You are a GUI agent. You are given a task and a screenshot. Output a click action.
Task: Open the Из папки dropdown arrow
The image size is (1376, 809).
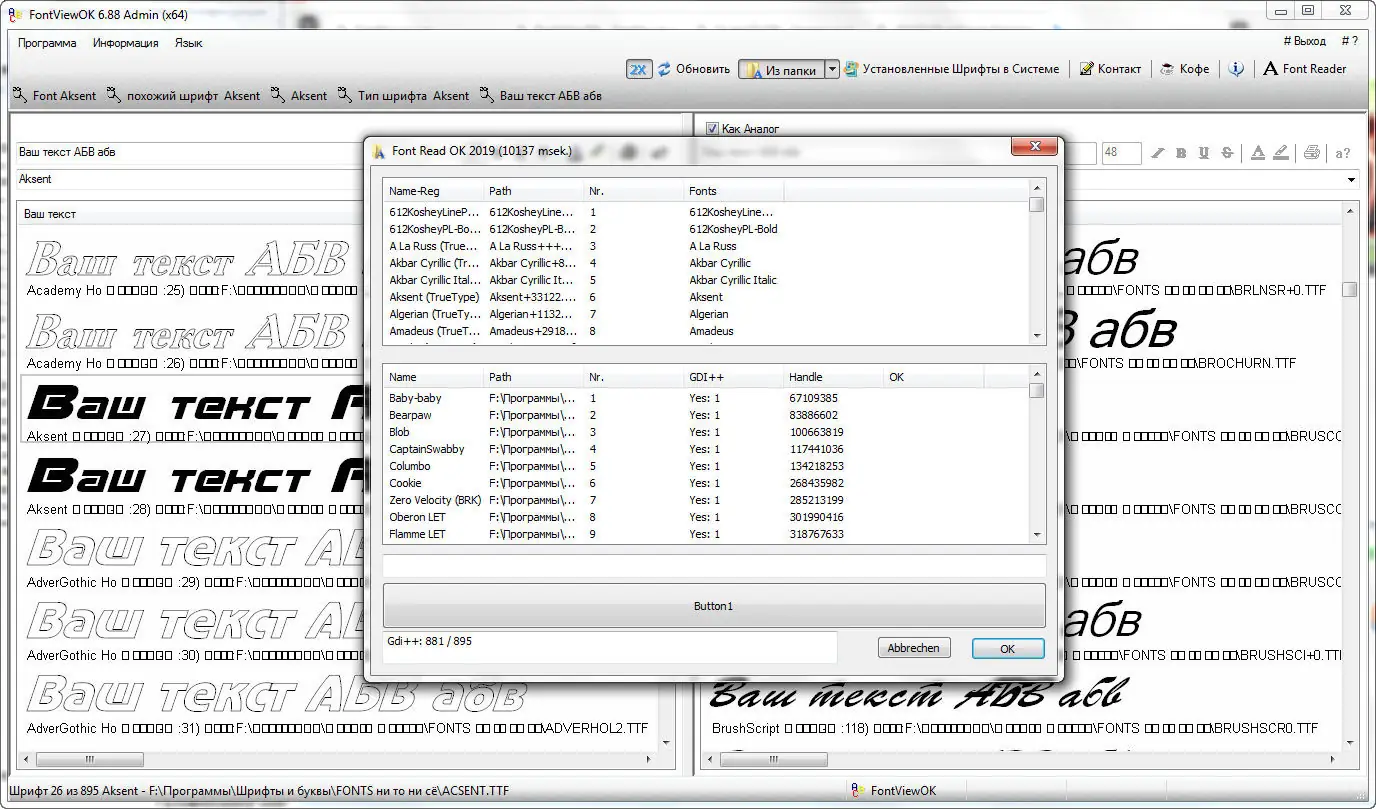coord(834,69)
